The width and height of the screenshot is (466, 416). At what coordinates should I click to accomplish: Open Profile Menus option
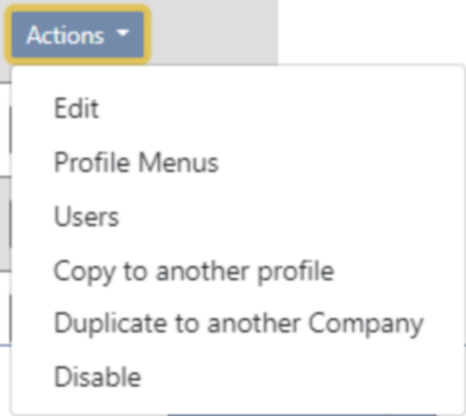[136, 163]
